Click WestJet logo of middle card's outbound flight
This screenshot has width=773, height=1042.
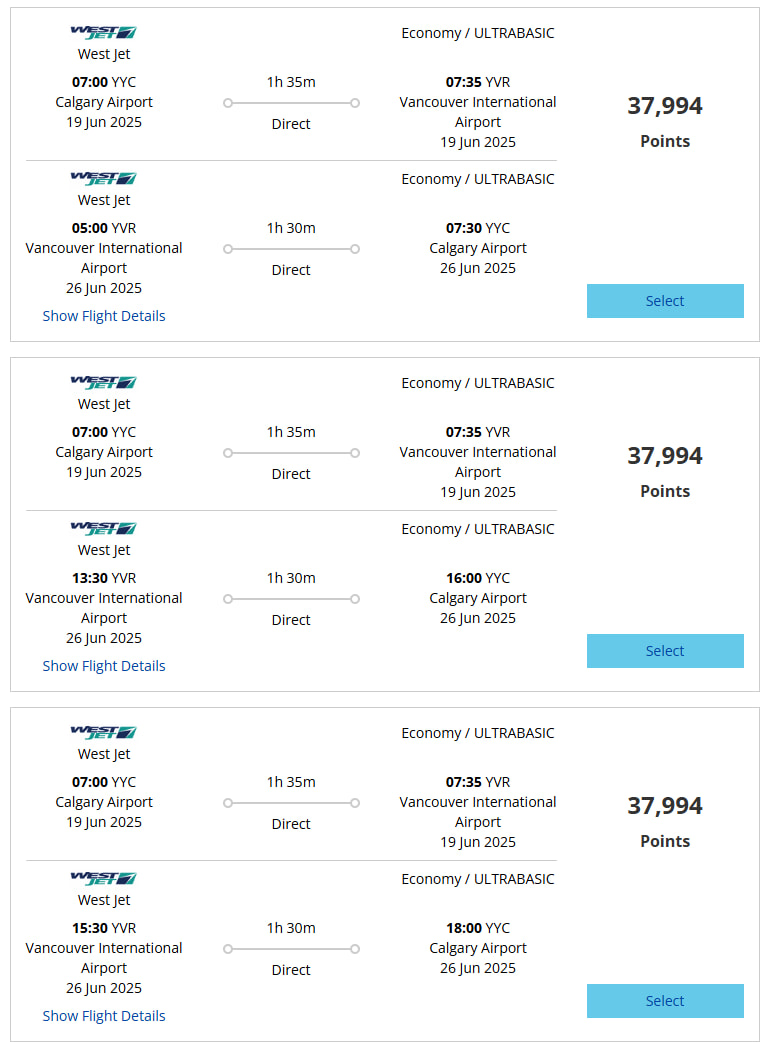tap(103, 383)
